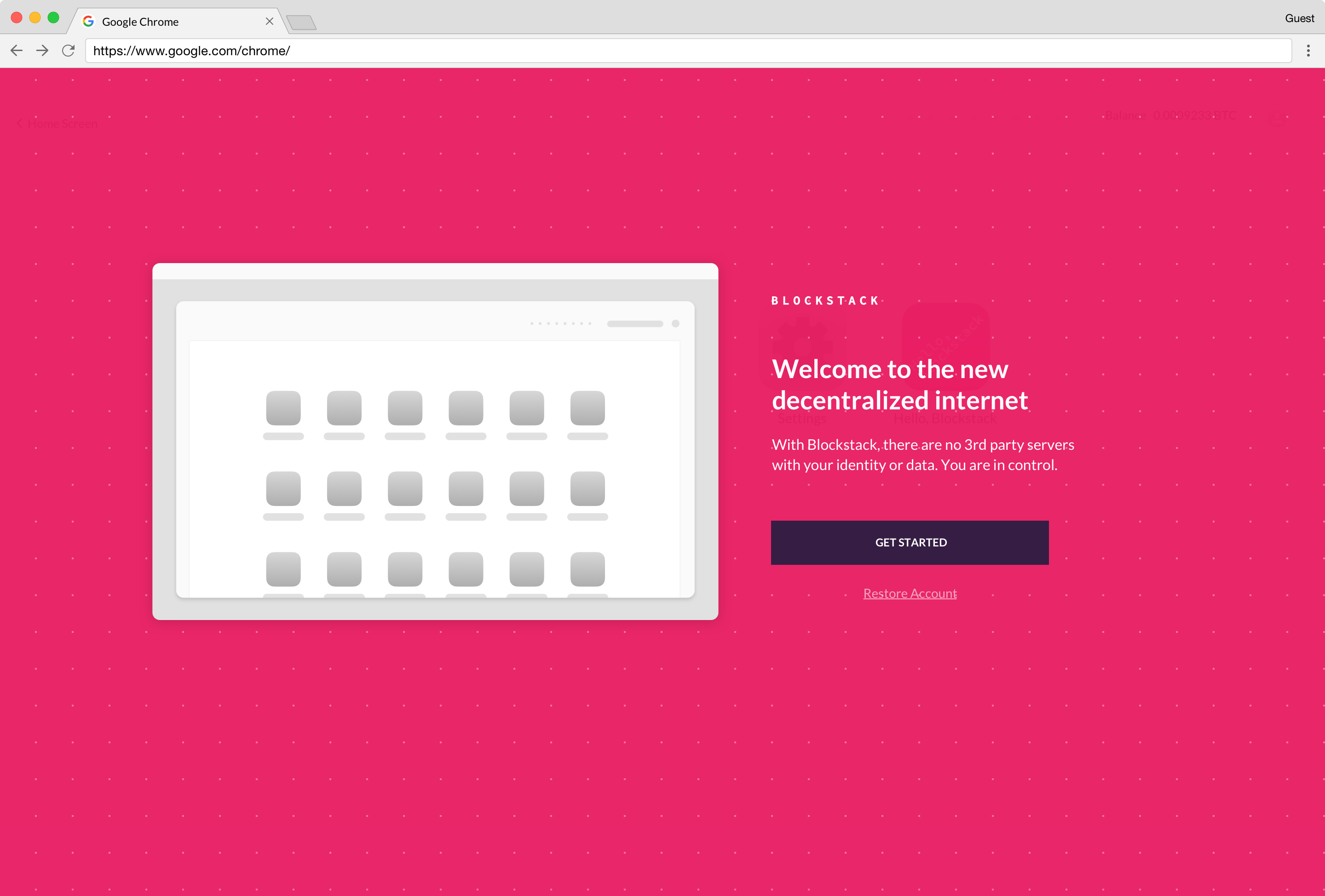The height and width of the screenshot is (896, 1325).
Task: Open the Restore Account link
Action: point(910,593)
